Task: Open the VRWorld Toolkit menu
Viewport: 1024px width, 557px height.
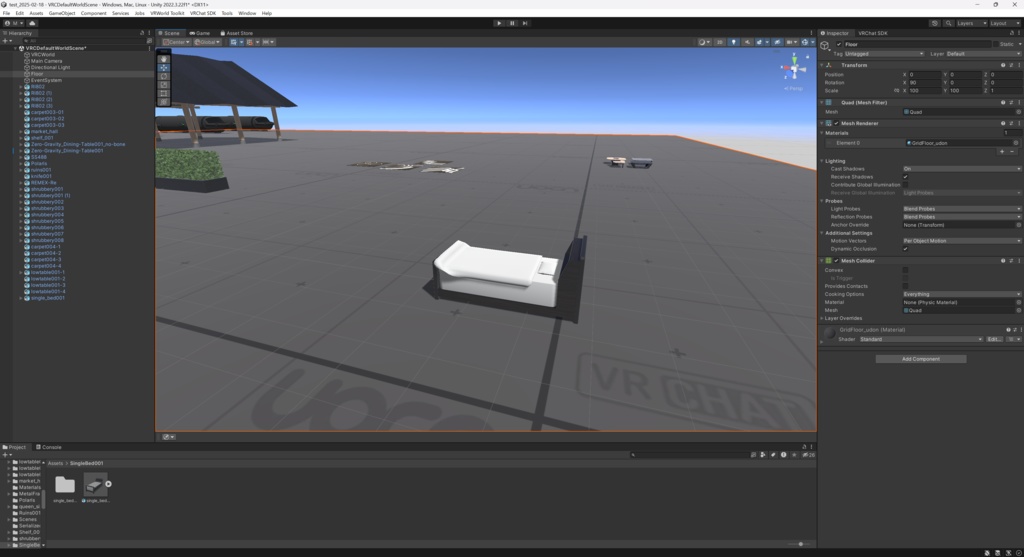Action: pos(167,13)
